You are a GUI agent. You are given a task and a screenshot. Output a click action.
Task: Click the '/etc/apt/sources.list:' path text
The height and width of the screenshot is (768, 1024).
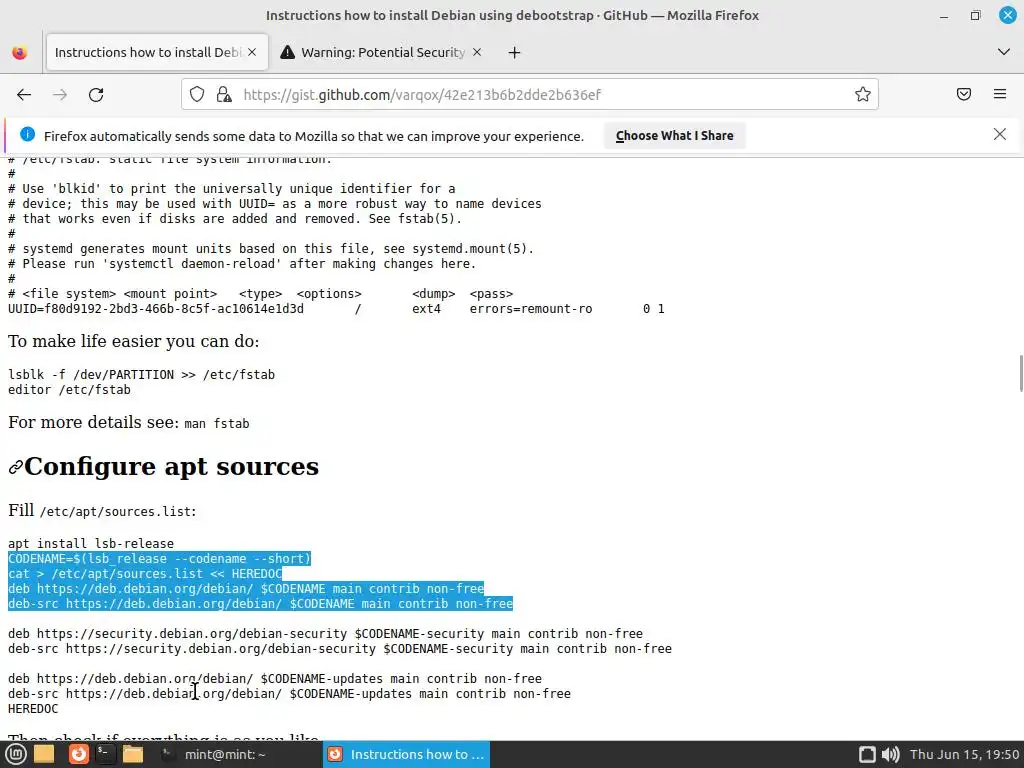click(118, 511)
